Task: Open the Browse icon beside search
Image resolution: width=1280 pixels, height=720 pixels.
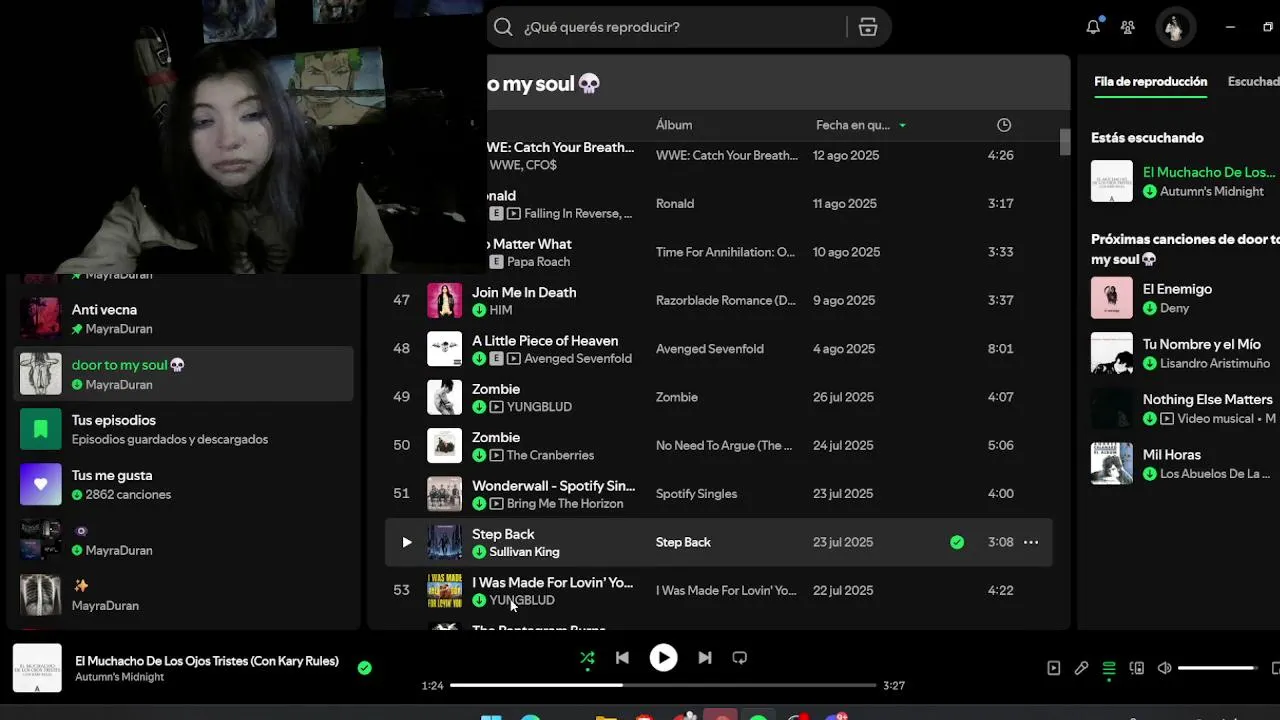Action: pyautogui.click(x=868, y=27)
